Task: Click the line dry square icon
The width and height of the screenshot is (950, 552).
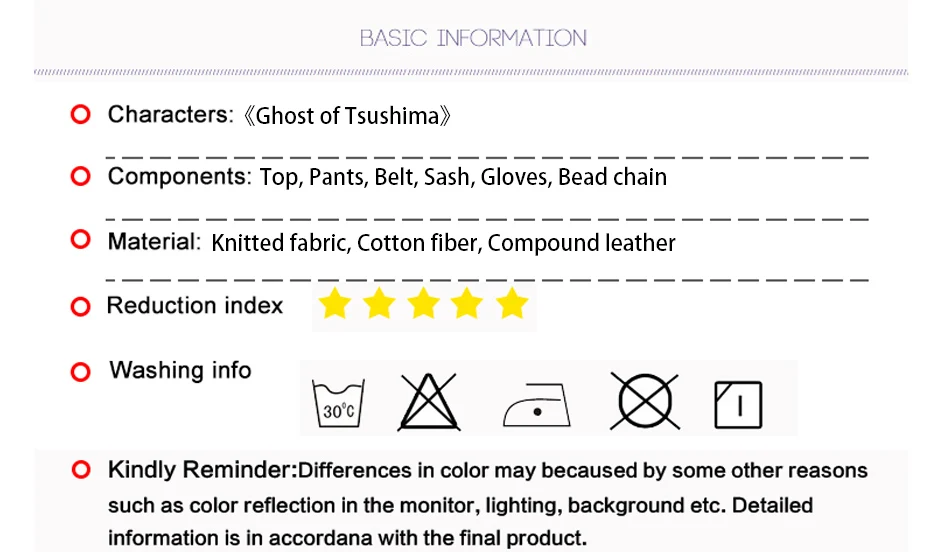Action: coord(738,405)
